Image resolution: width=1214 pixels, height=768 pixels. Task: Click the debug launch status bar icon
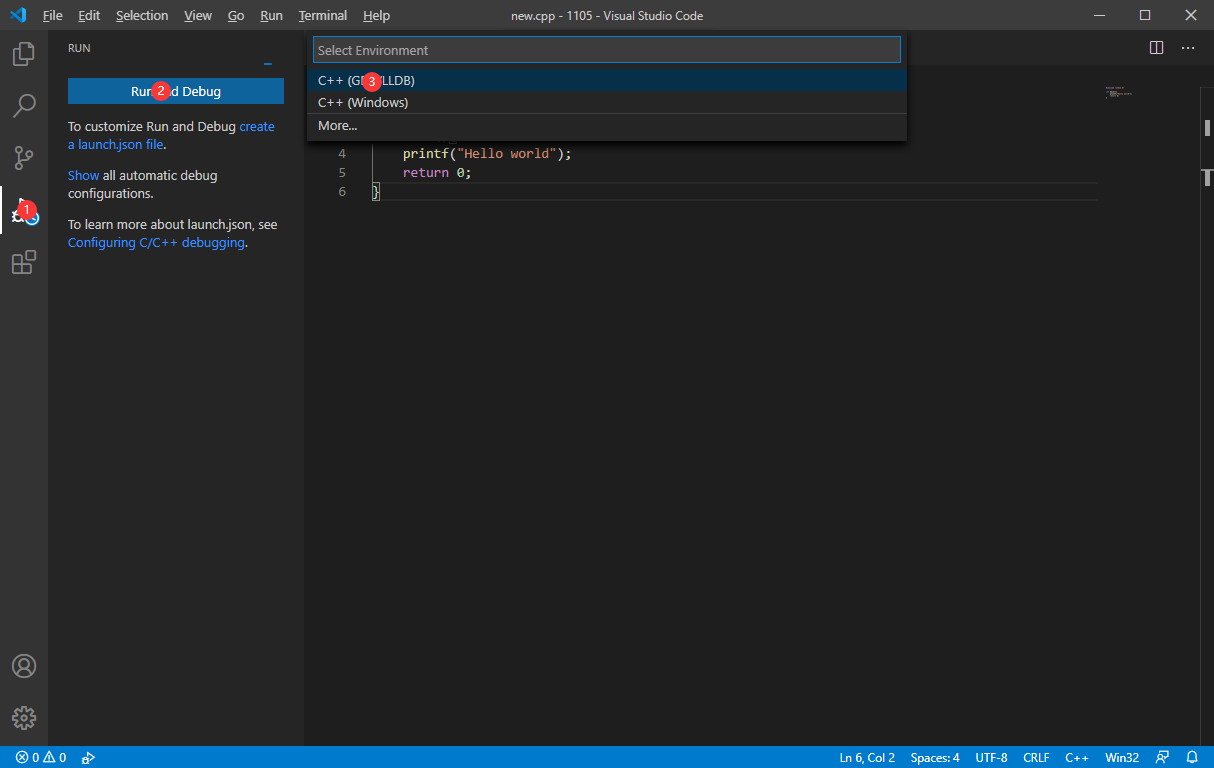click(89, 757)
